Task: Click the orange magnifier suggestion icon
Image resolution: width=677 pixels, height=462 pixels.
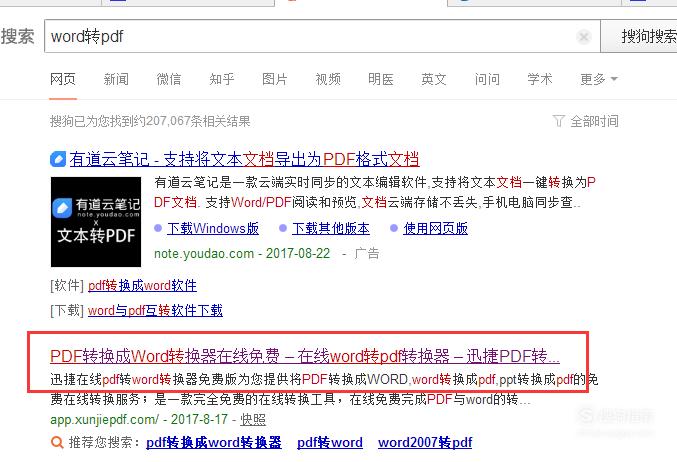Action: pos(57,443)
